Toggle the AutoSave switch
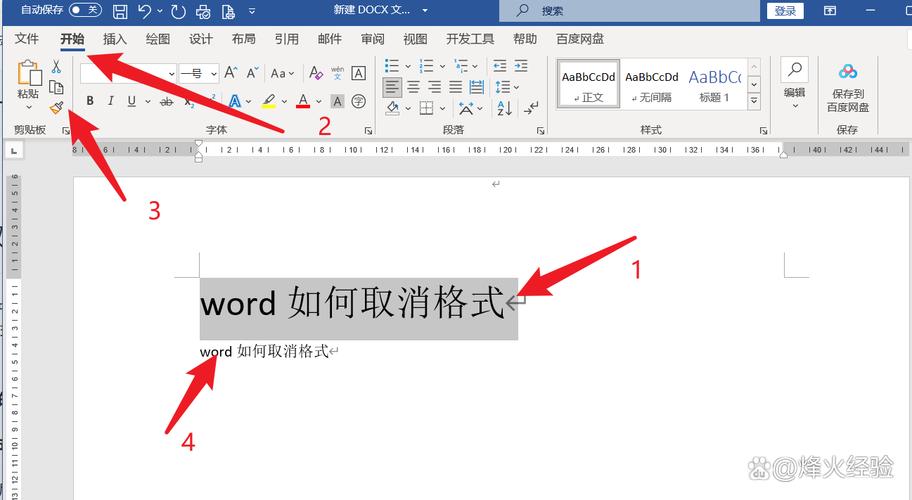The width and height of the screenshot is (912, 500). pyautogui.click(x=86, y=10)
